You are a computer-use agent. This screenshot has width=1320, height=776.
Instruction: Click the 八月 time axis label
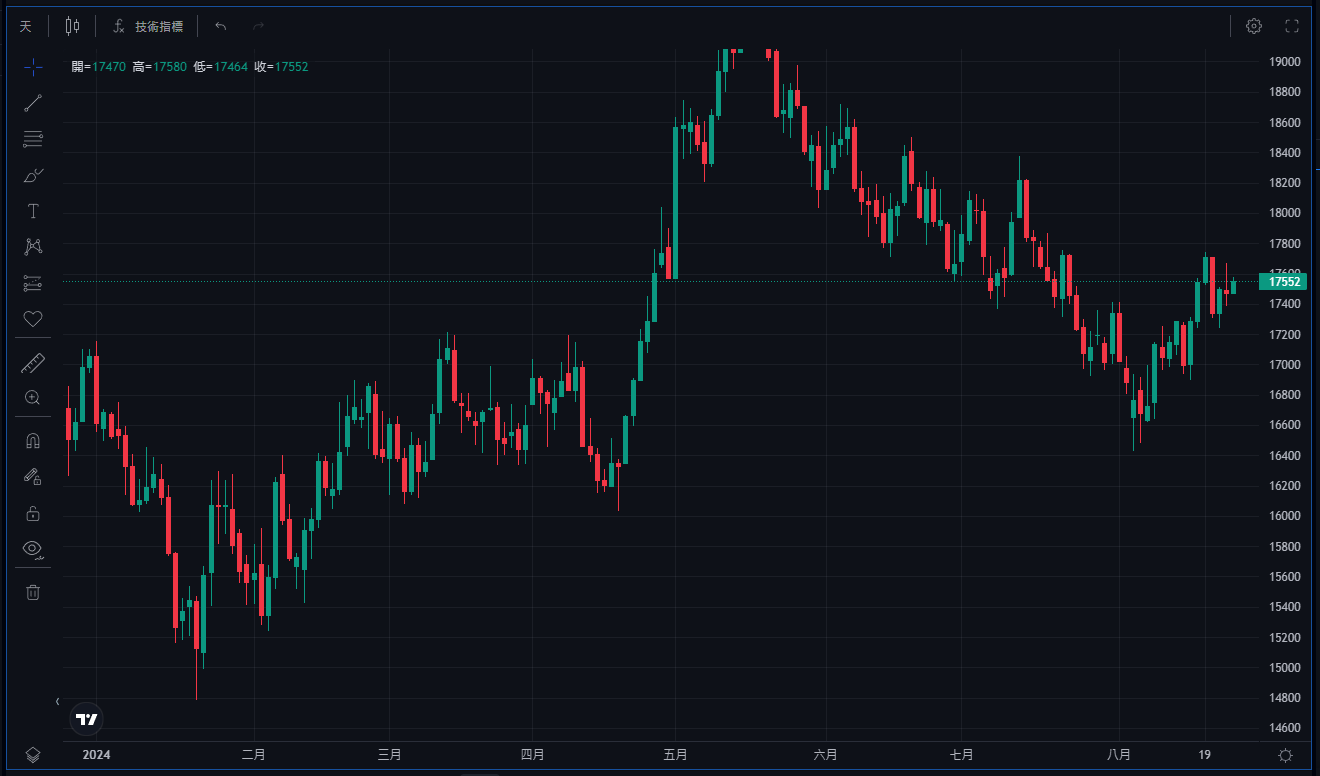[x=1119, y=755]
